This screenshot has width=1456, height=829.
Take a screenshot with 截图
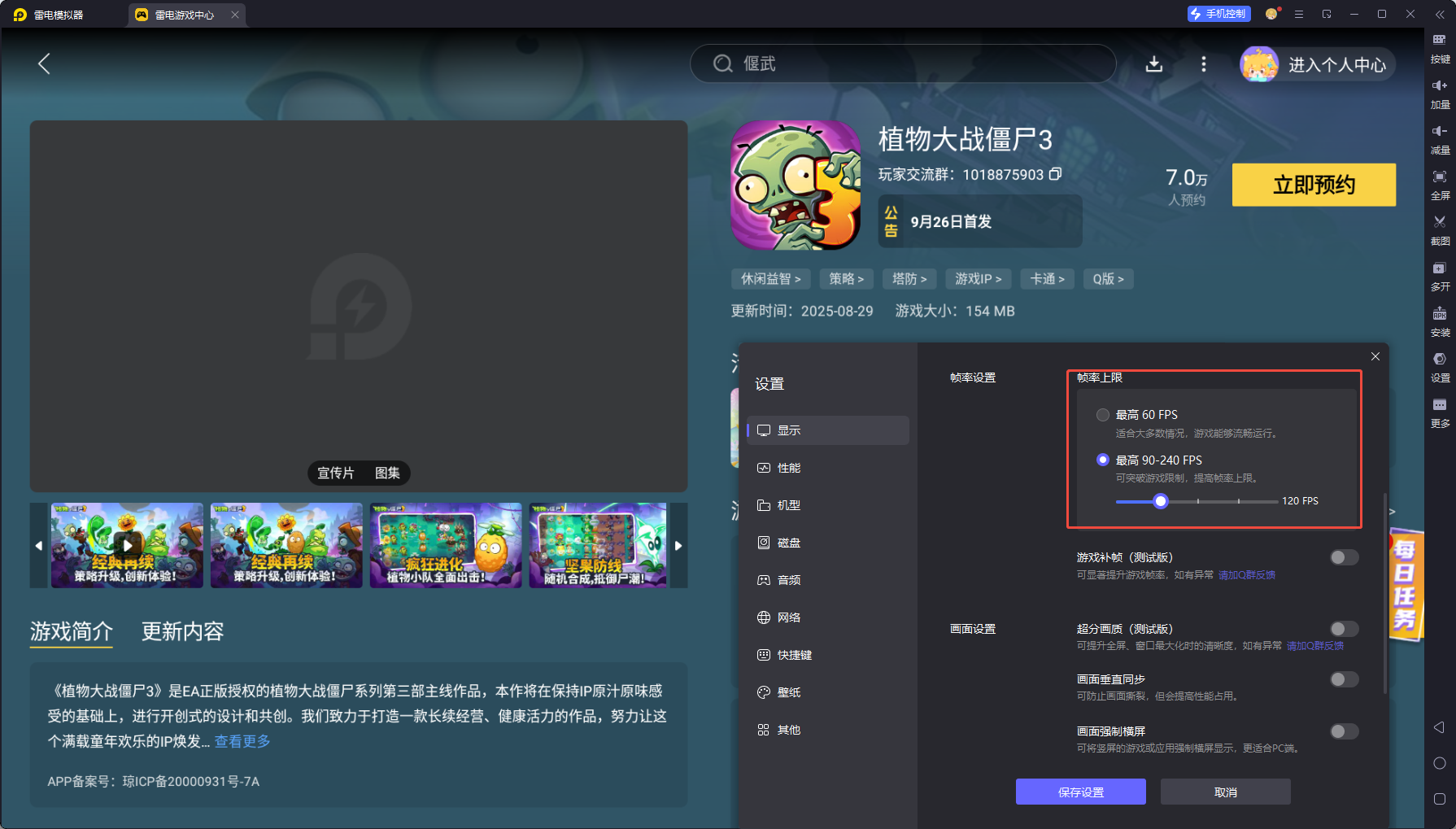pyautogui.click(x=1440, y=231)
